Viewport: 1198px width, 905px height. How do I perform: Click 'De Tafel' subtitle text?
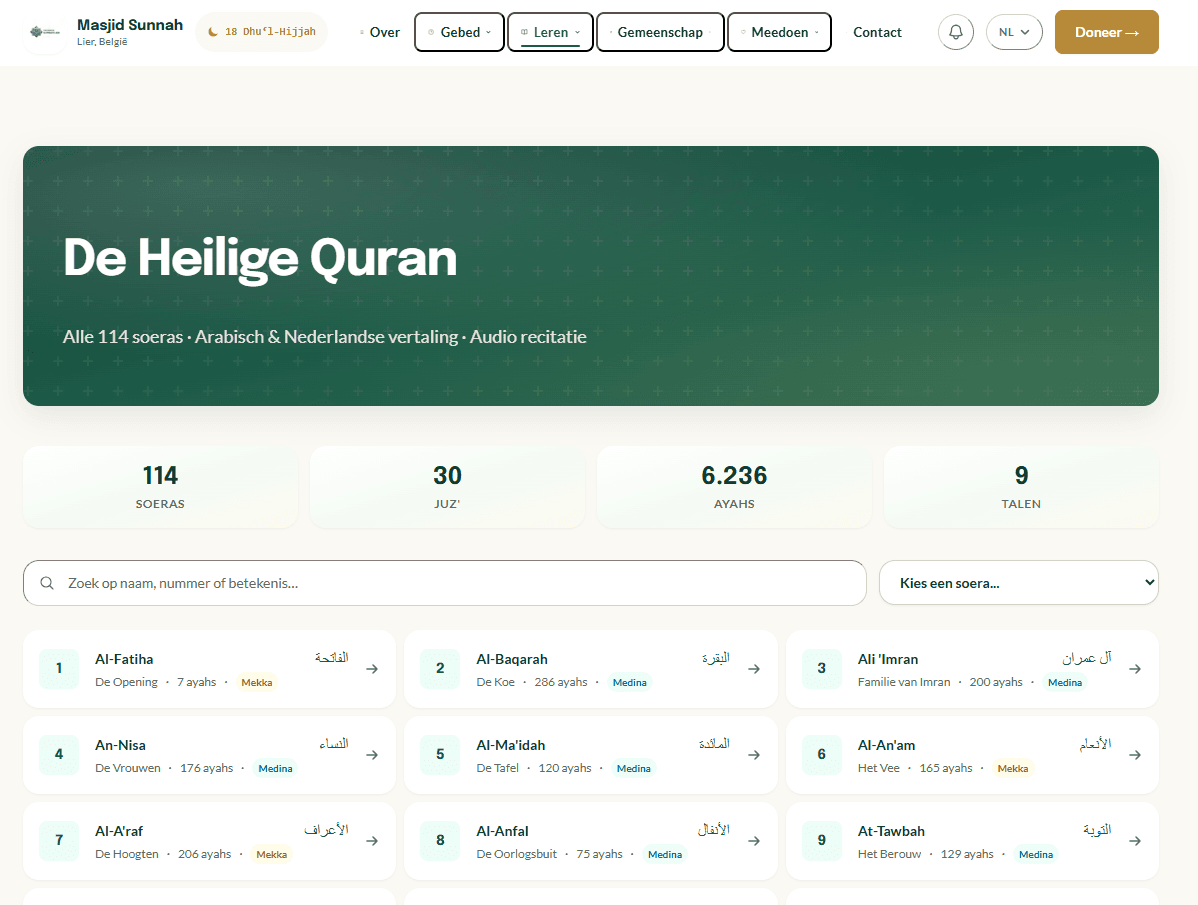tap(497, 768)
